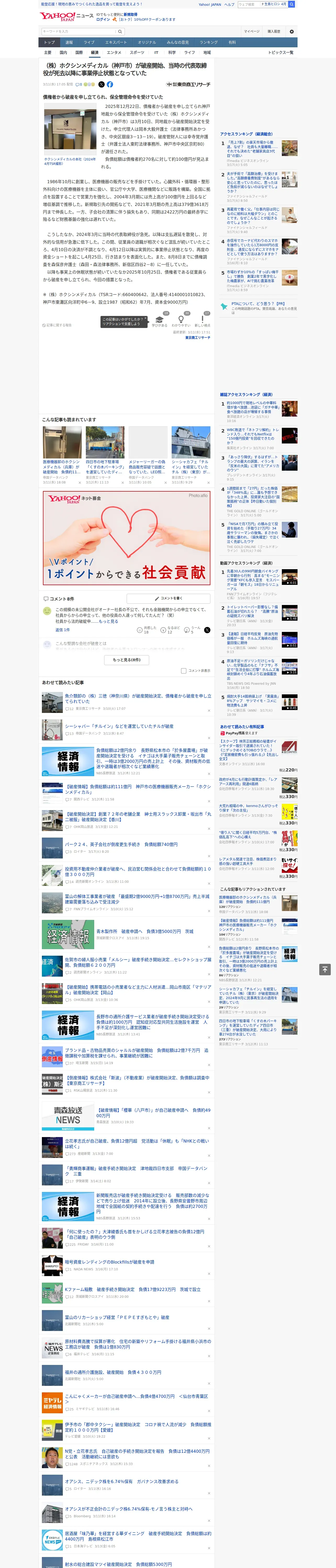Click the comment count icon under article title

79,85
